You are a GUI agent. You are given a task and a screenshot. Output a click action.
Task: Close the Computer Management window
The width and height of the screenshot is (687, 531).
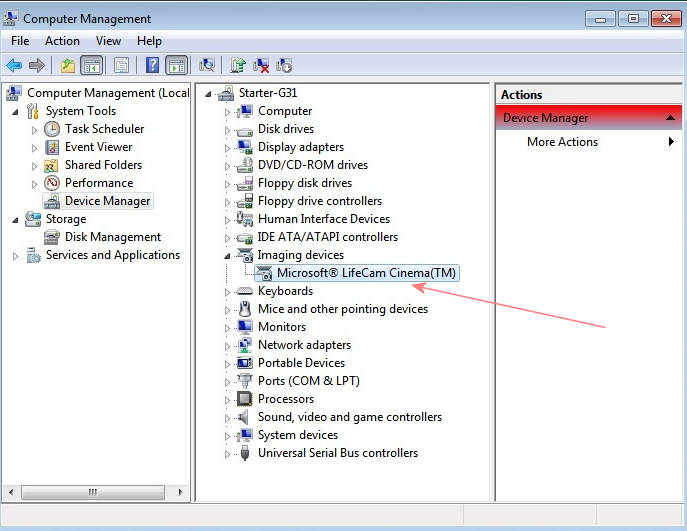point(666,19)
